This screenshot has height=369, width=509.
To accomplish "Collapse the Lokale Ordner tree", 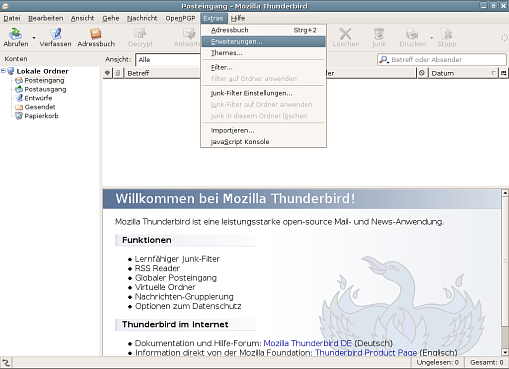I will click(3, 70).
